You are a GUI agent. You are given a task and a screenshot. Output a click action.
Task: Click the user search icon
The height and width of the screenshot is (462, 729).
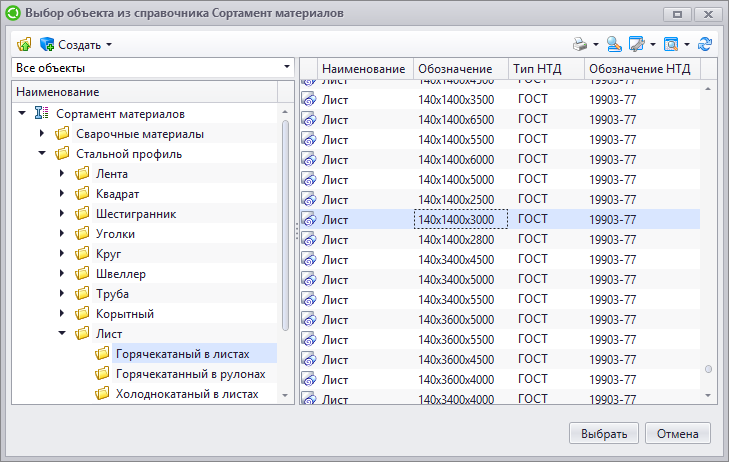coord(614,45)
